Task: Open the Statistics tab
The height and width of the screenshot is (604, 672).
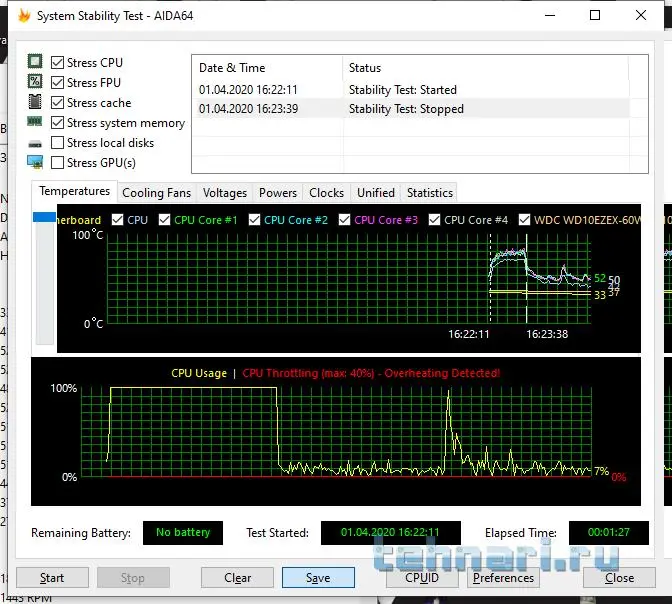Action: 430,193
